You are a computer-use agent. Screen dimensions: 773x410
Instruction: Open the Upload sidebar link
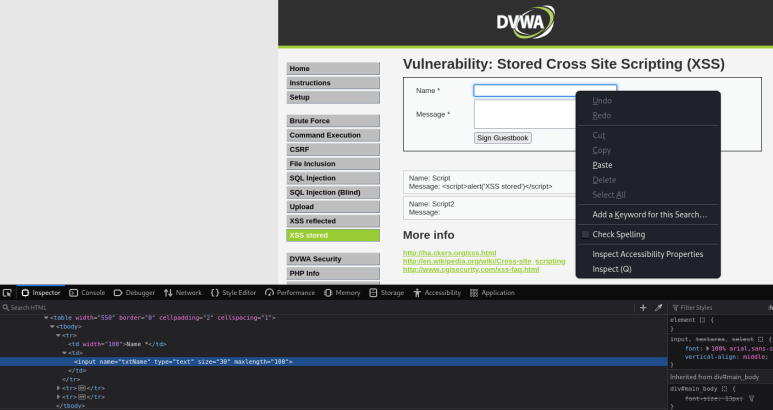pos(333,206)
